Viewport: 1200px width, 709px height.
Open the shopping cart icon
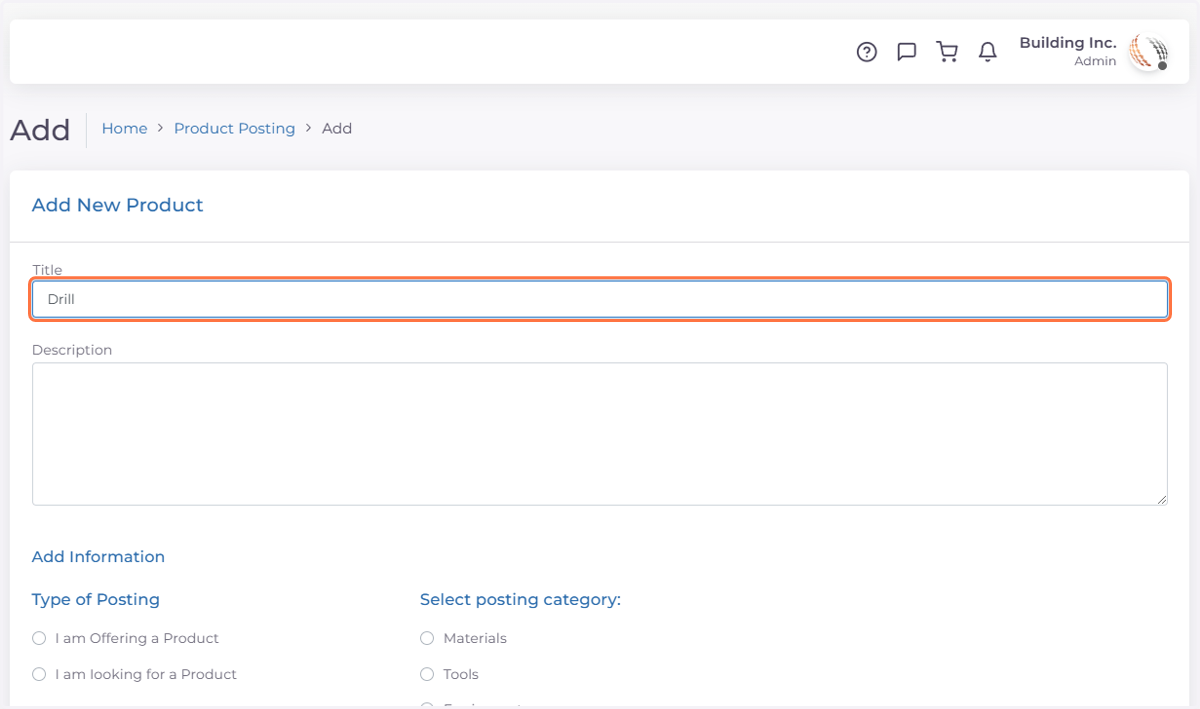pyautogui.click(x=947, y=52)
